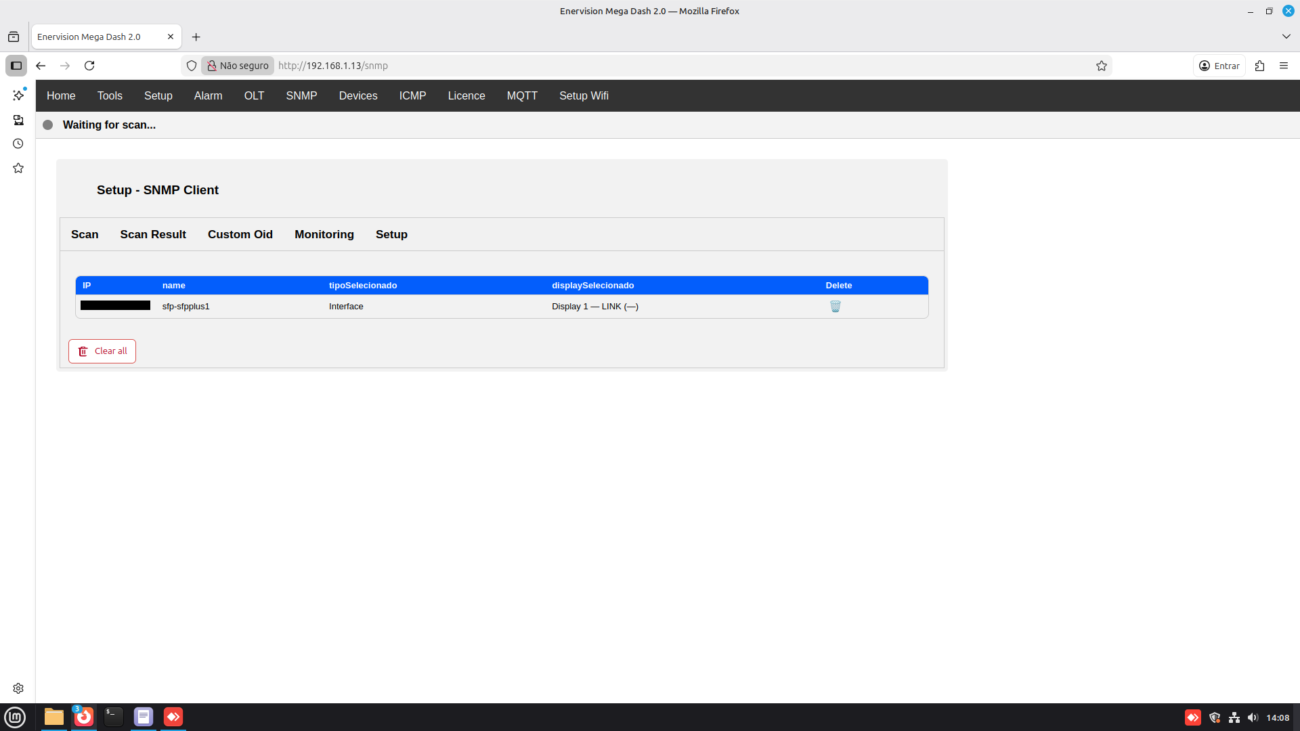
Task: Adjust the volume from the system tray
Action: [x=1252, y=717]
